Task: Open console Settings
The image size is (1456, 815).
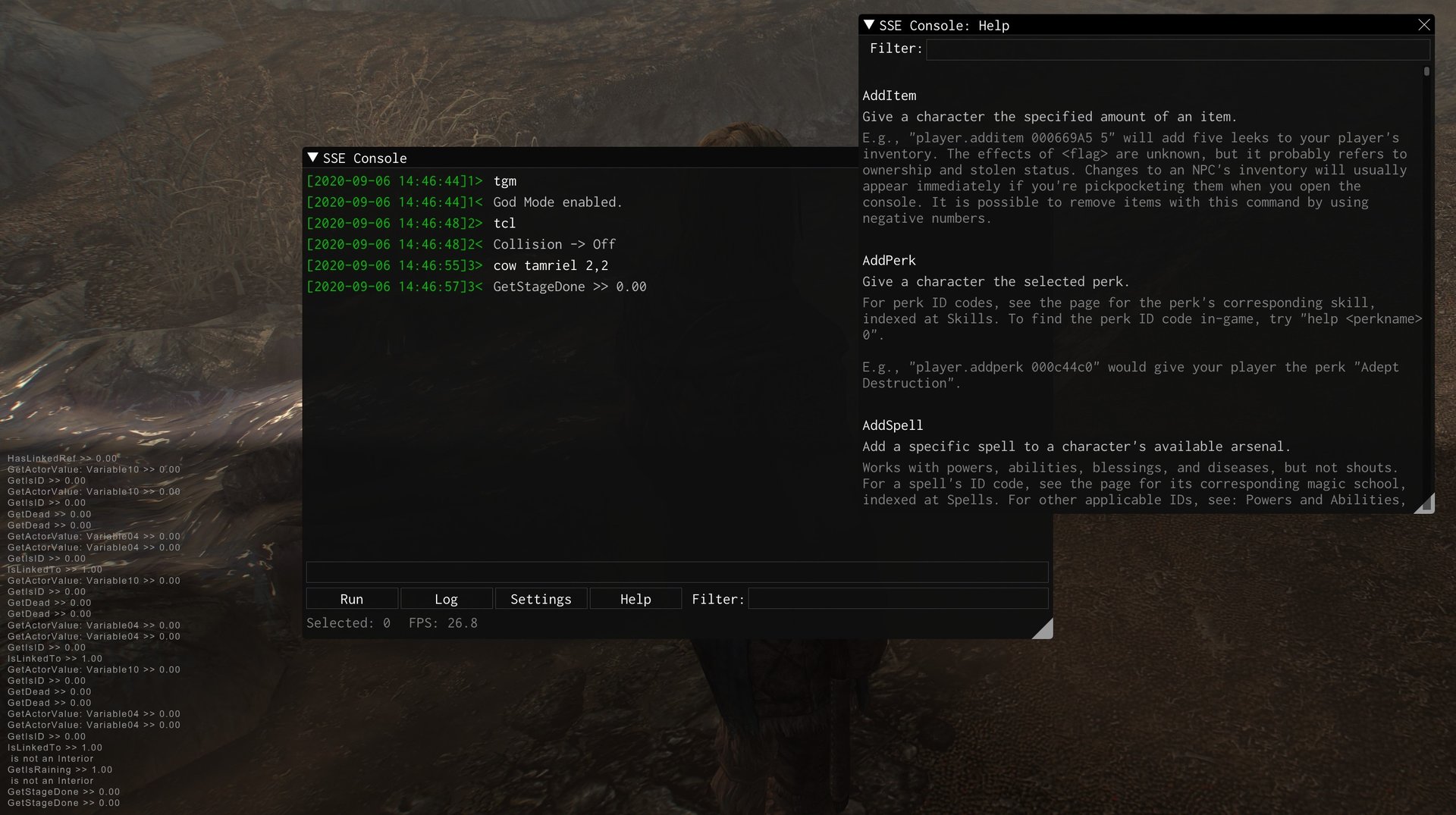Action: point(541,599)
